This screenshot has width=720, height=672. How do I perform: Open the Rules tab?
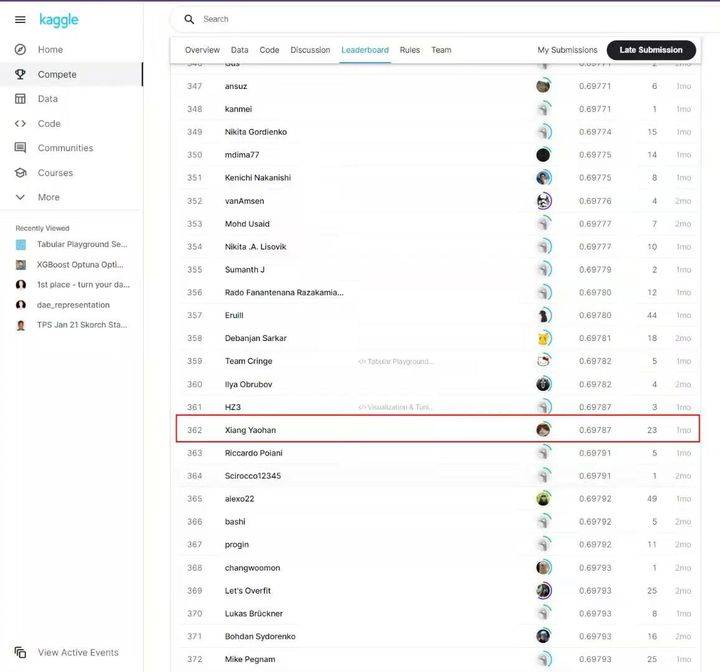click(x=409, y=50)
